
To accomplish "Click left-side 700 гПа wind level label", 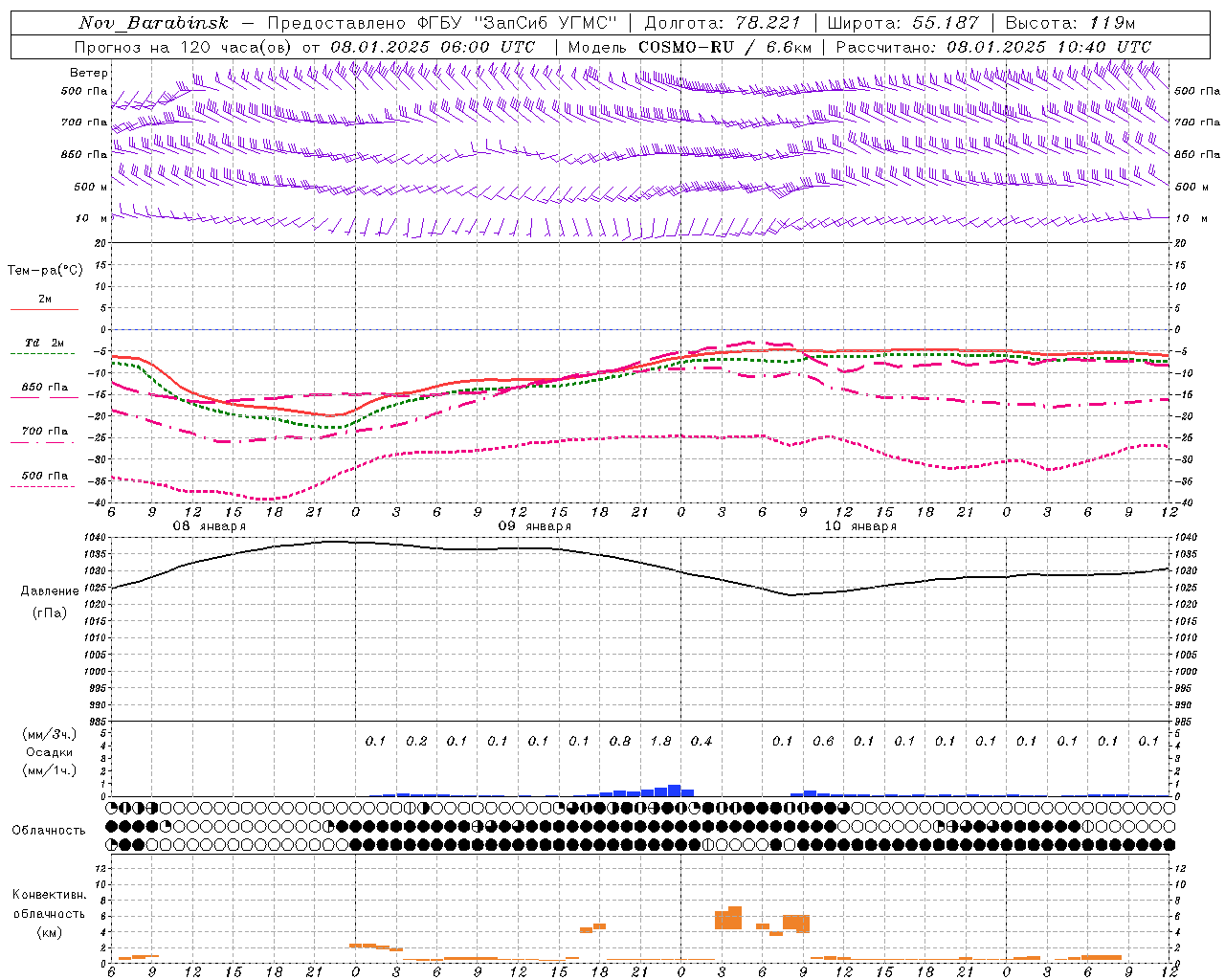I will coord(84,122).
